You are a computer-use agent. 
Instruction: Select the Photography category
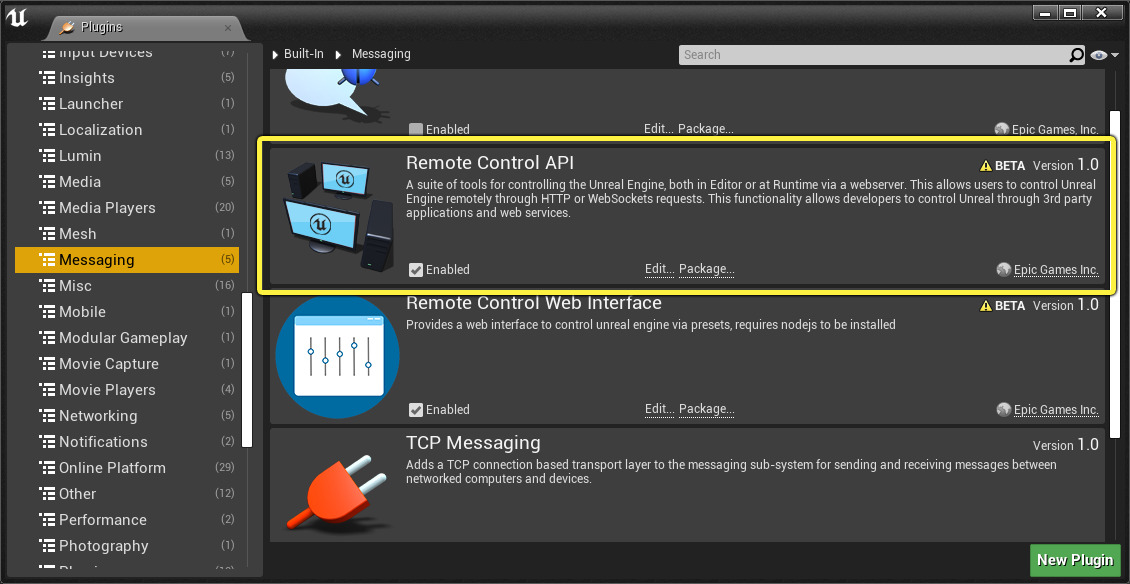pos(127,545)
